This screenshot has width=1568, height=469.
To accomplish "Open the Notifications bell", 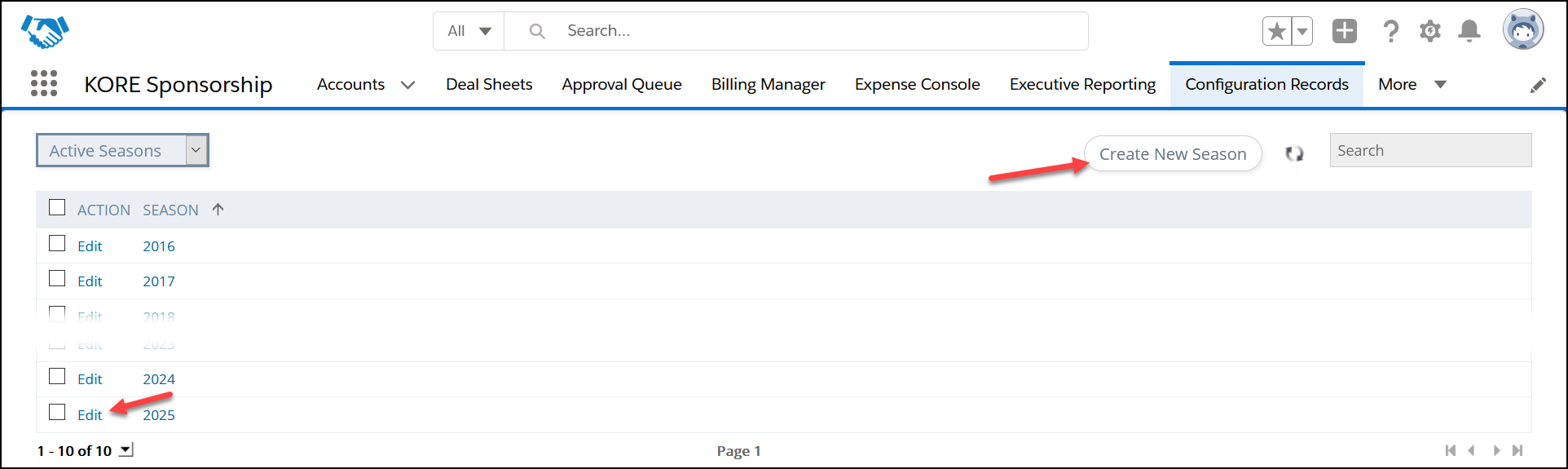I will [1469, 31].
